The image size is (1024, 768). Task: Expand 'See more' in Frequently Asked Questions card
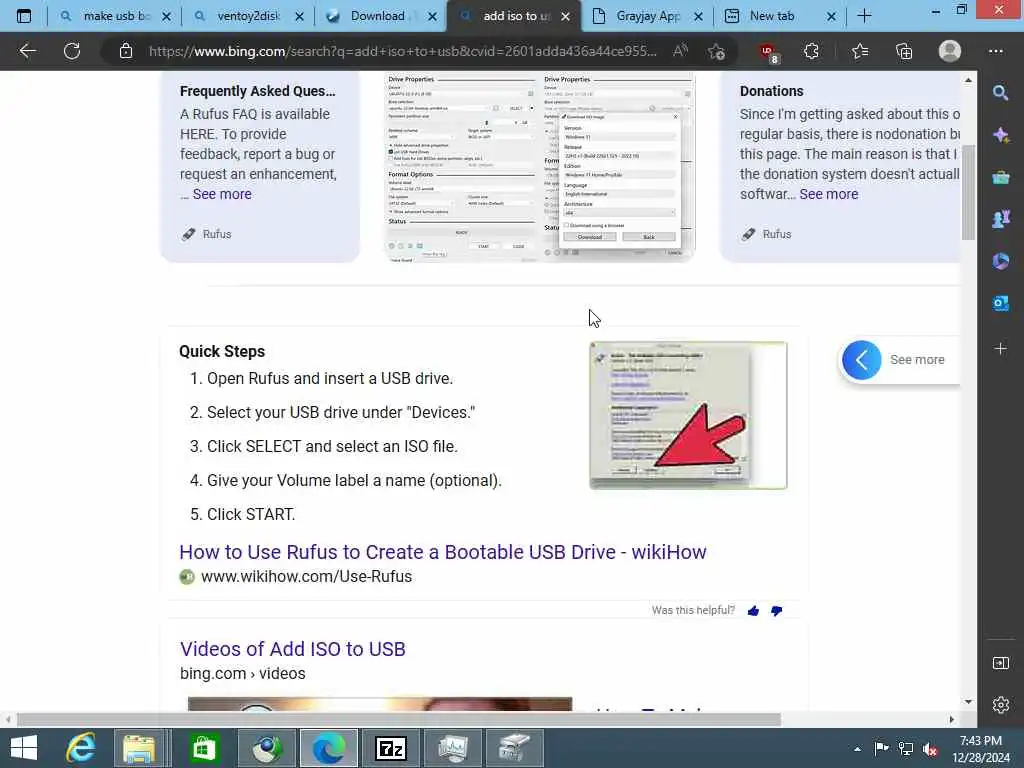point(222,194)
